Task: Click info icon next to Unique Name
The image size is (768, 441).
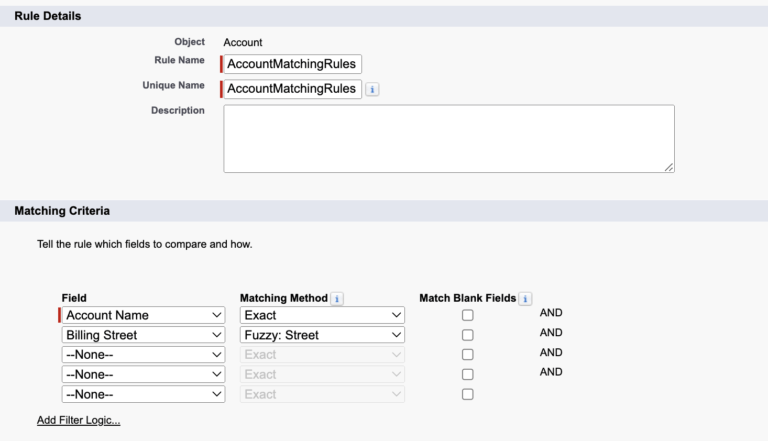Action: click(372, 89)
